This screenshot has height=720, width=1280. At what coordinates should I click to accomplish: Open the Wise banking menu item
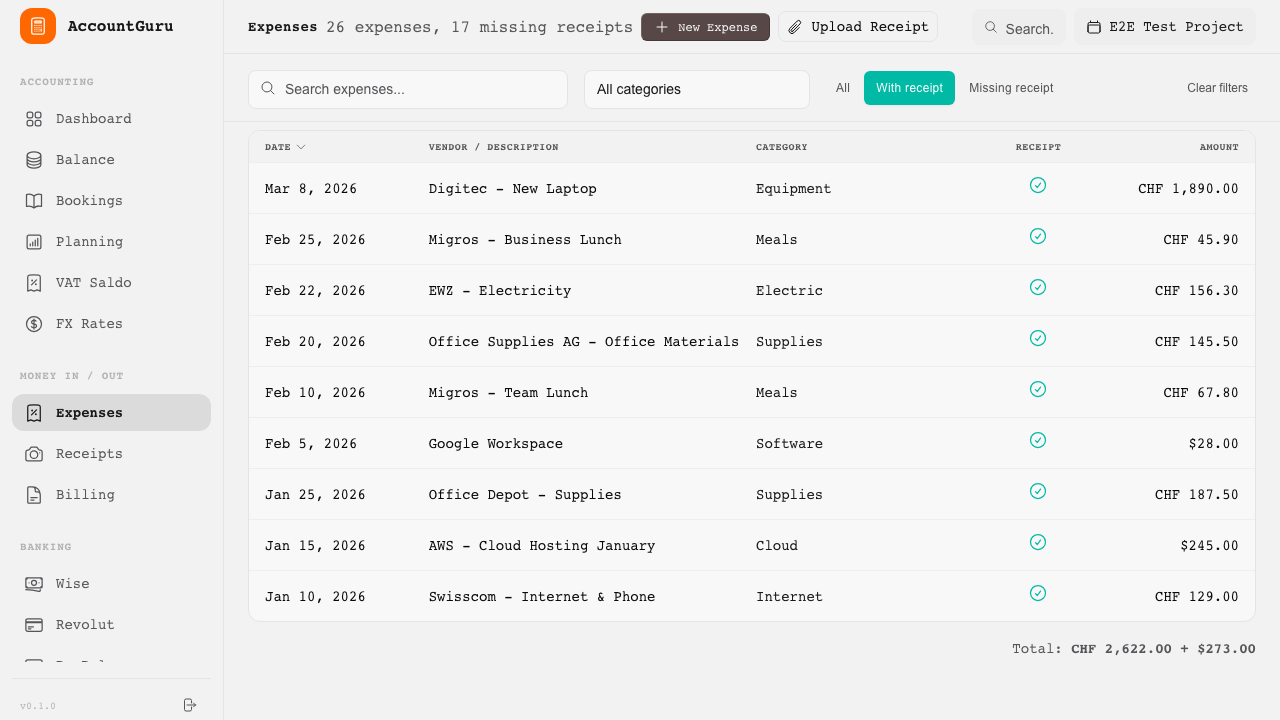[72, 584]
